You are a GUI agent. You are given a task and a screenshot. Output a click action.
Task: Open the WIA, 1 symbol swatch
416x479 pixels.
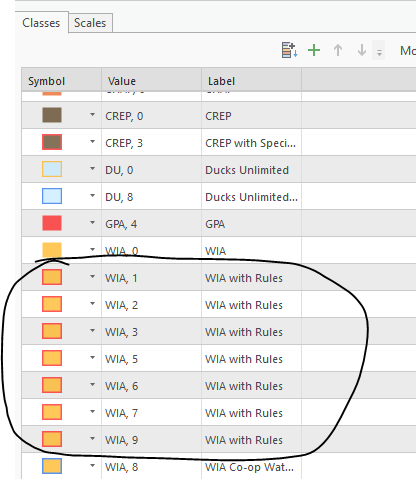52,277
